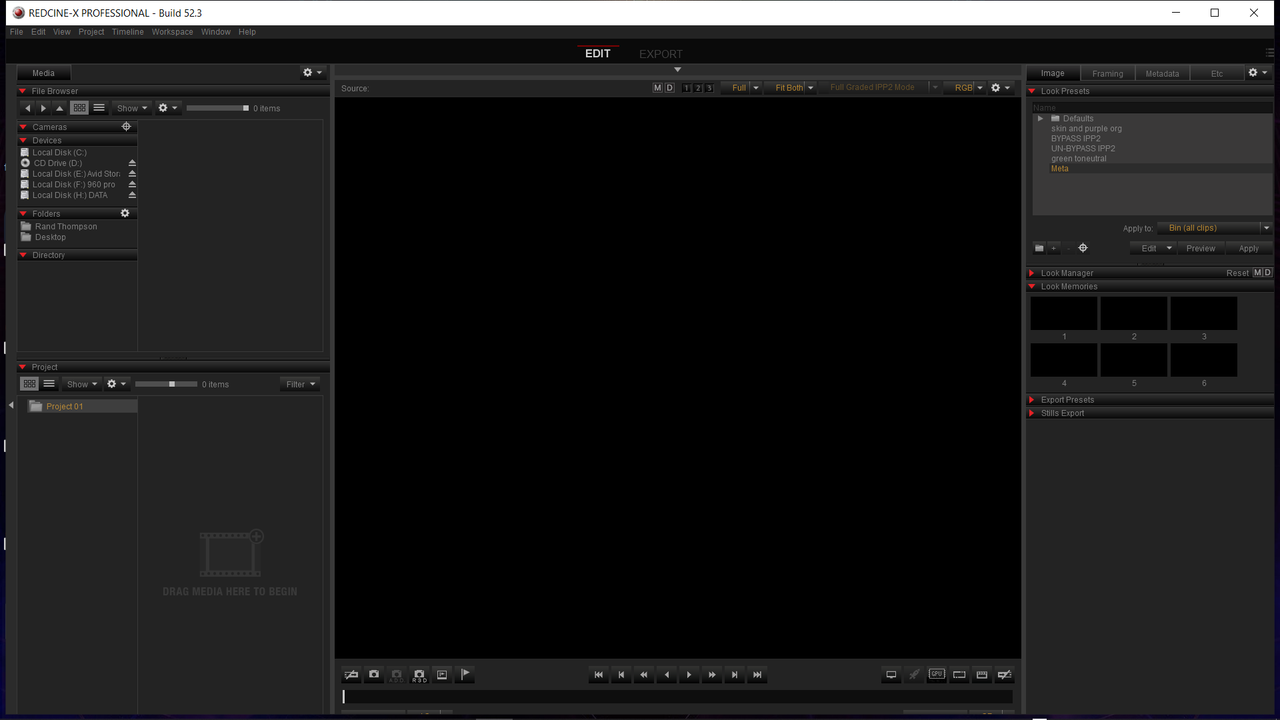Open the Full resolution dropdown
The height and width of the screenshot is (720, 1280).
[x=742, y=88]
